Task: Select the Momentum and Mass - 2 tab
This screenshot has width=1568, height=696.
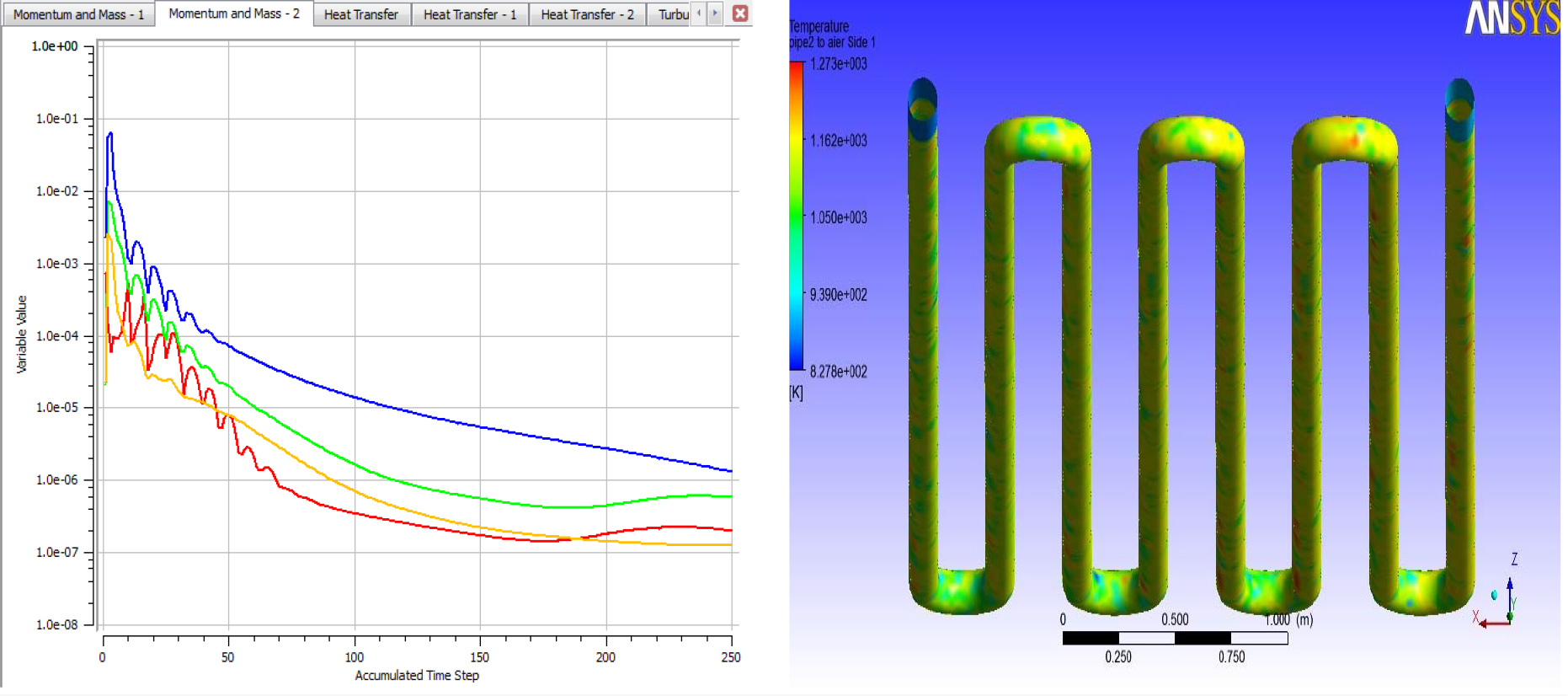Action: (x=233, y=13)
